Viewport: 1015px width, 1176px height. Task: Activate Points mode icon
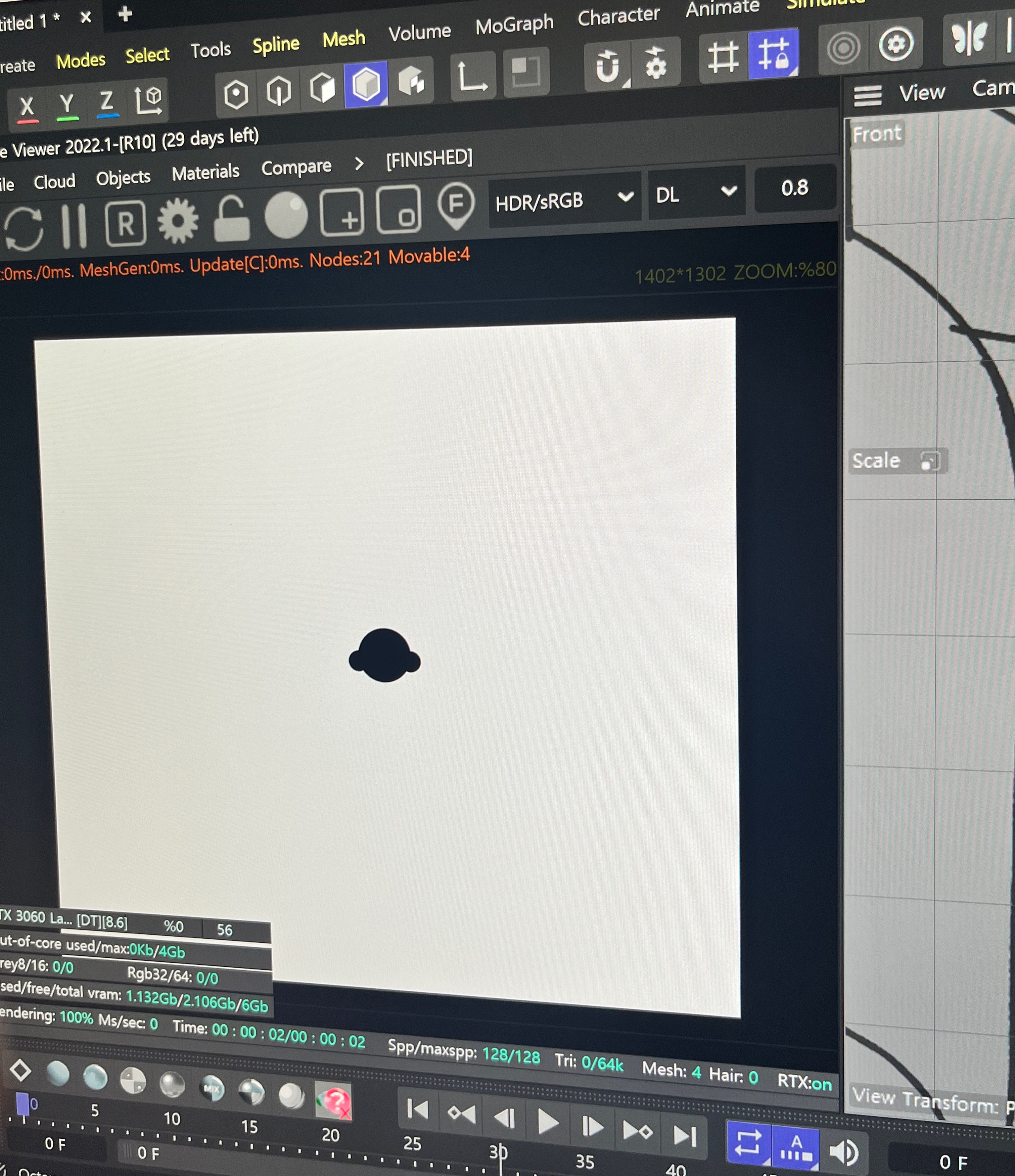236,94
